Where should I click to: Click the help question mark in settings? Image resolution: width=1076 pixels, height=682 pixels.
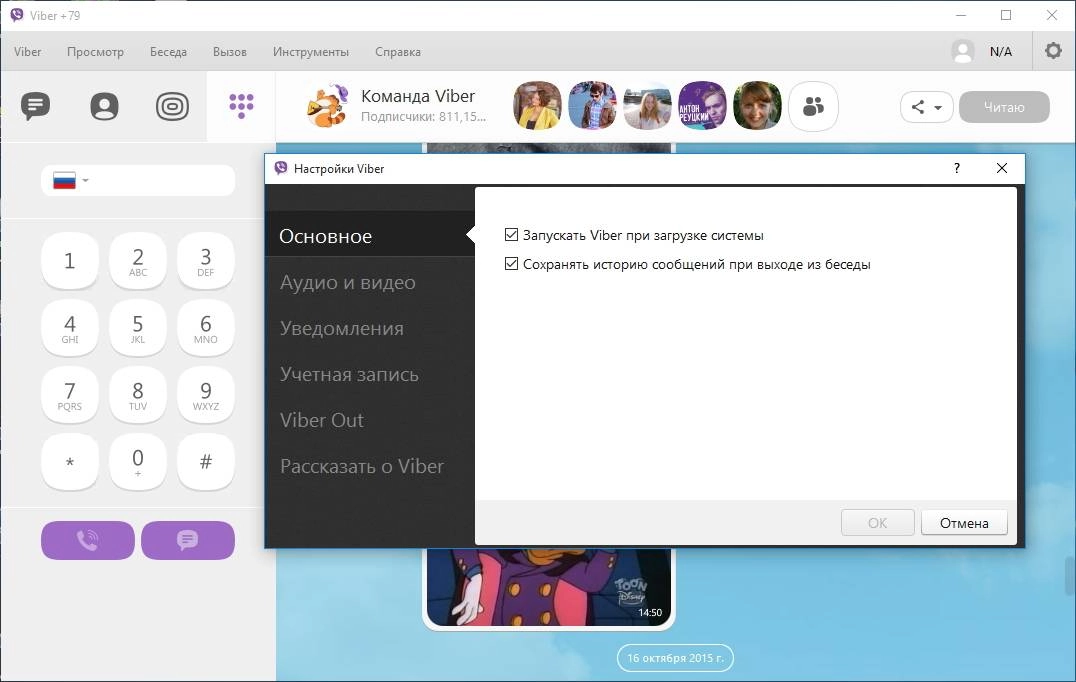pos(957,168)
